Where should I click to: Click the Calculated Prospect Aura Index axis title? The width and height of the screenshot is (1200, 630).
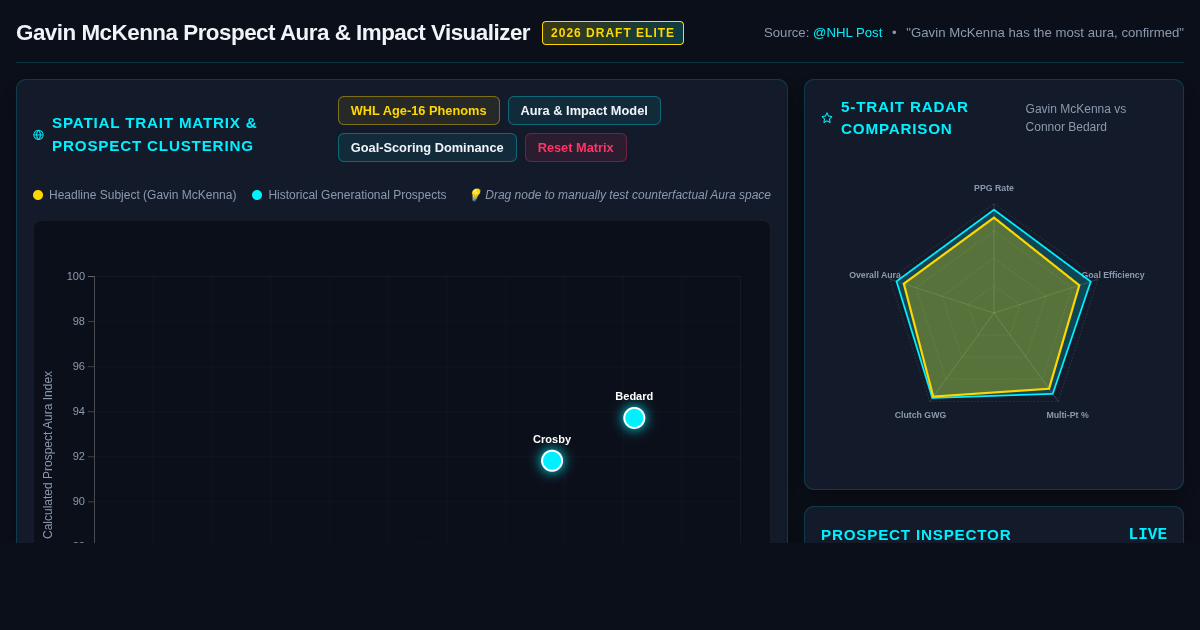(x=48, y=455)
